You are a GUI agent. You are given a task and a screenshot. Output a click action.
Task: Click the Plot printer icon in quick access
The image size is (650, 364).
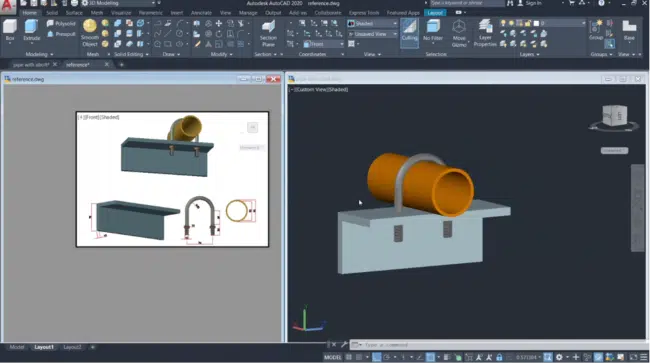74,3
